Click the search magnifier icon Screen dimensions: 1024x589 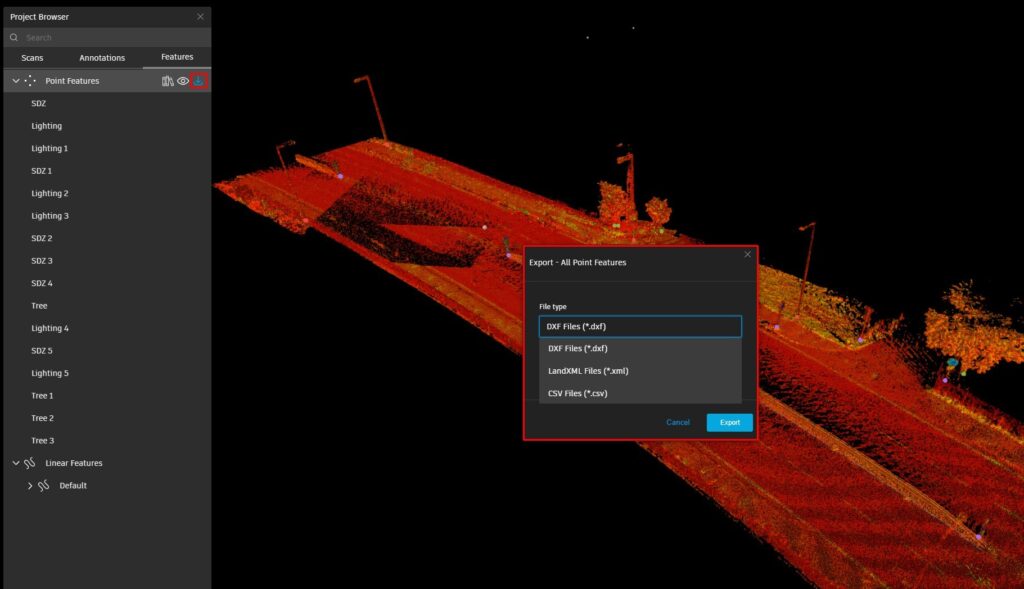coord(14,38)
